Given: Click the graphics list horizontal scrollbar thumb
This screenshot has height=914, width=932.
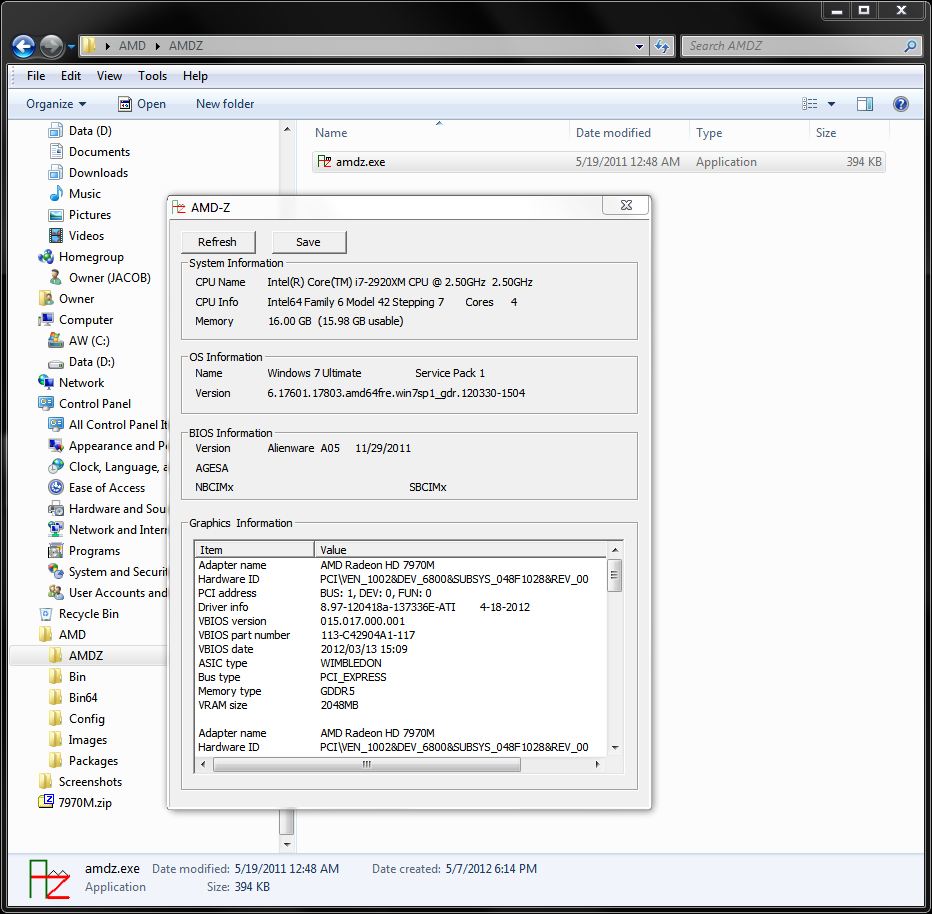Looking at the screenshot, I should tap(367, 764).
